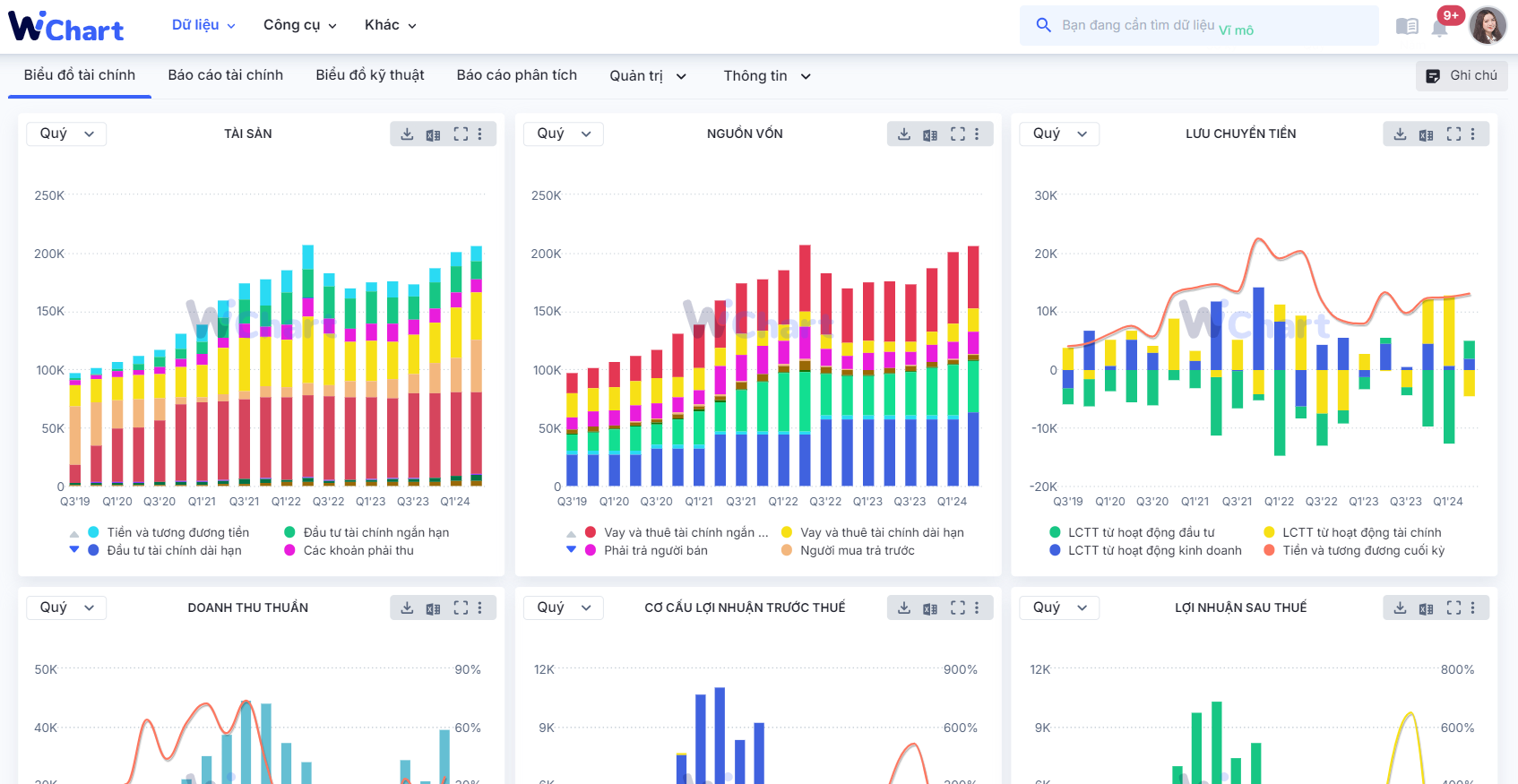Toggle LCTT từ hoạt động kinh doanh series
Image resolution: width=1518 pixels, height=784 pixels.
click(x=1146, y=550)
